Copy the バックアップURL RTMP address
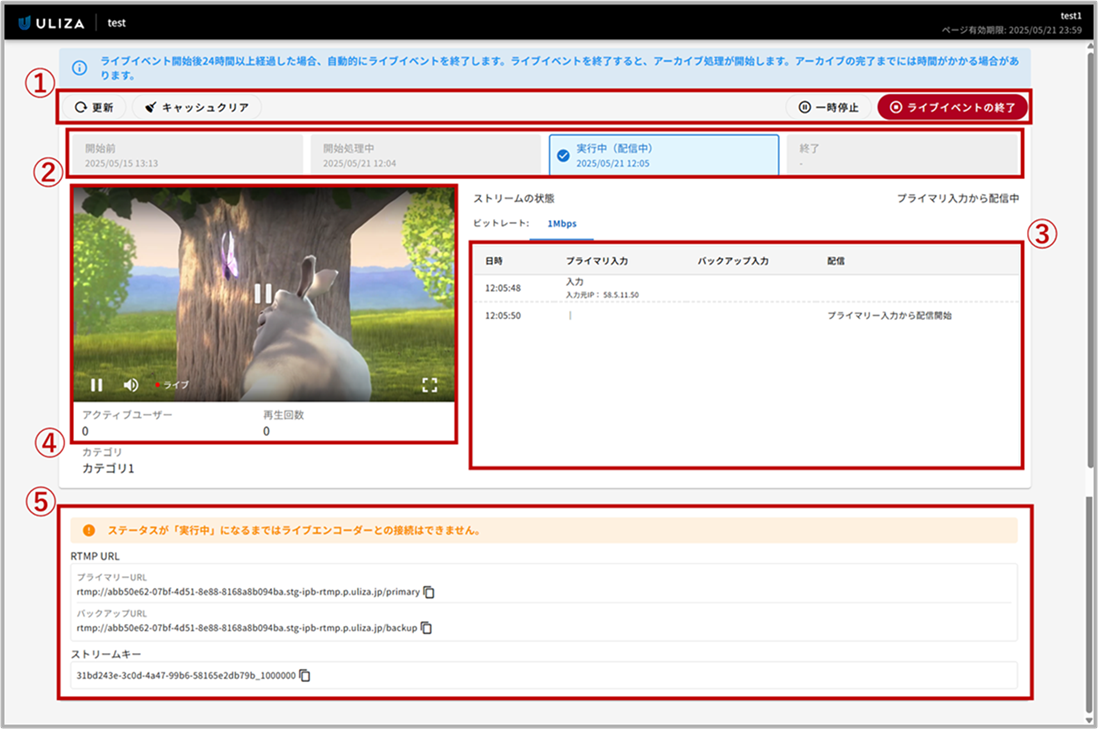The height and width of the screenshot is (729, 1098). tap(426, 628)
